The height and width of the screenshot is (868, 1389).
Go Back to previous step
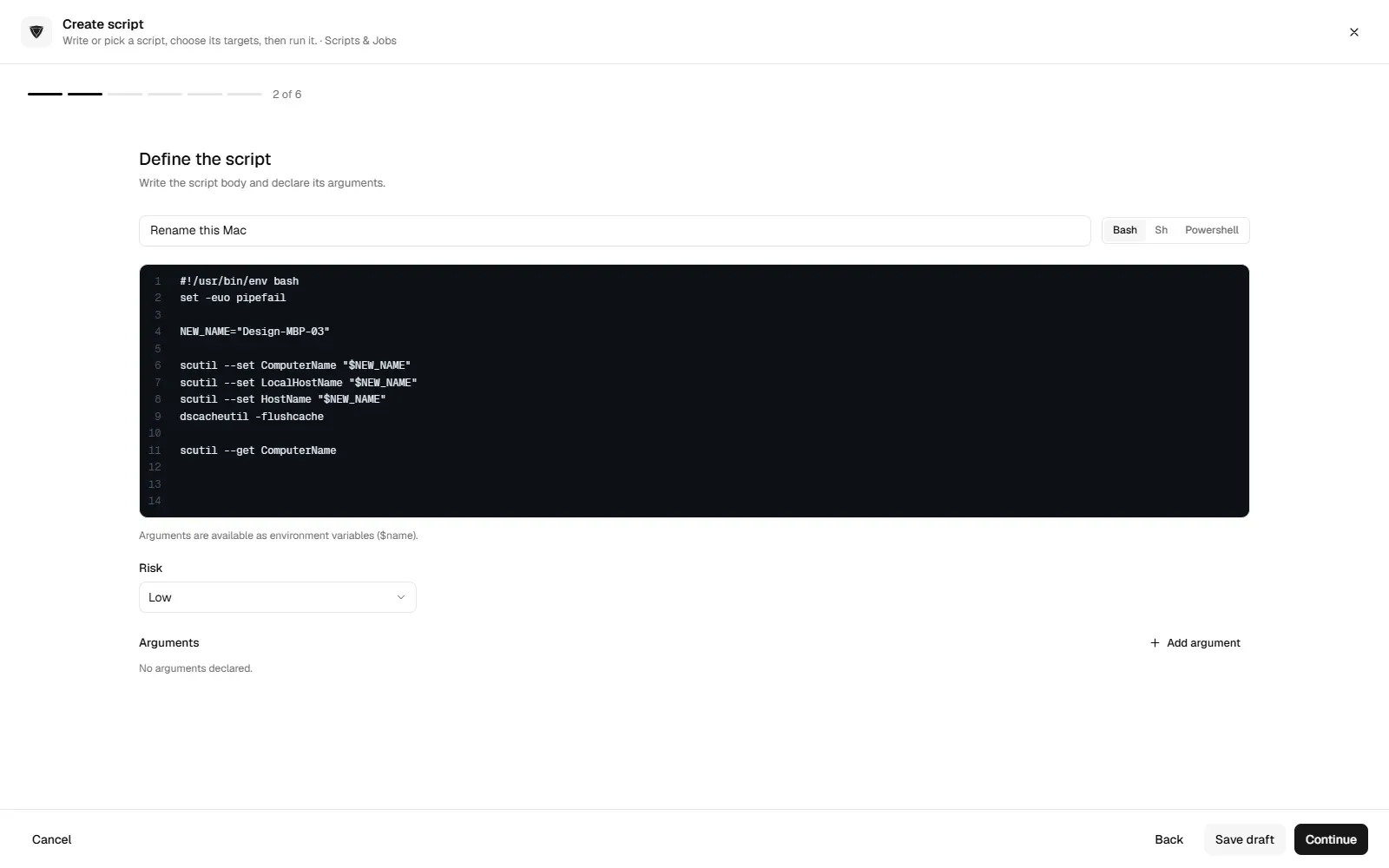(x=1168, y=839)
